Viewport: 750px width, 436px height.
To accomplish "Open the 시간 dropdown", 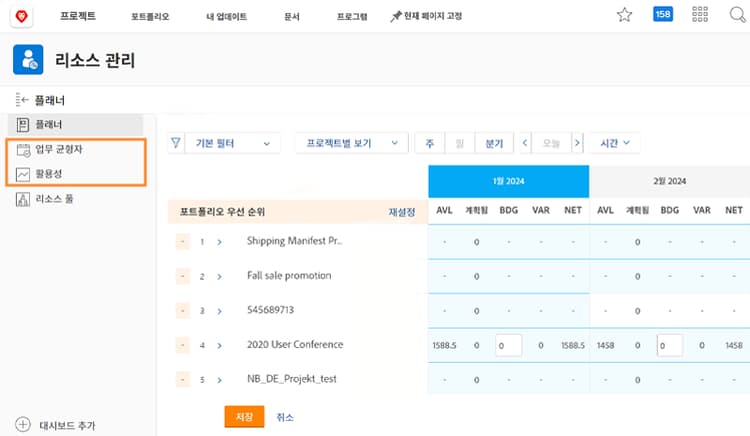I will tap(615, 143).
